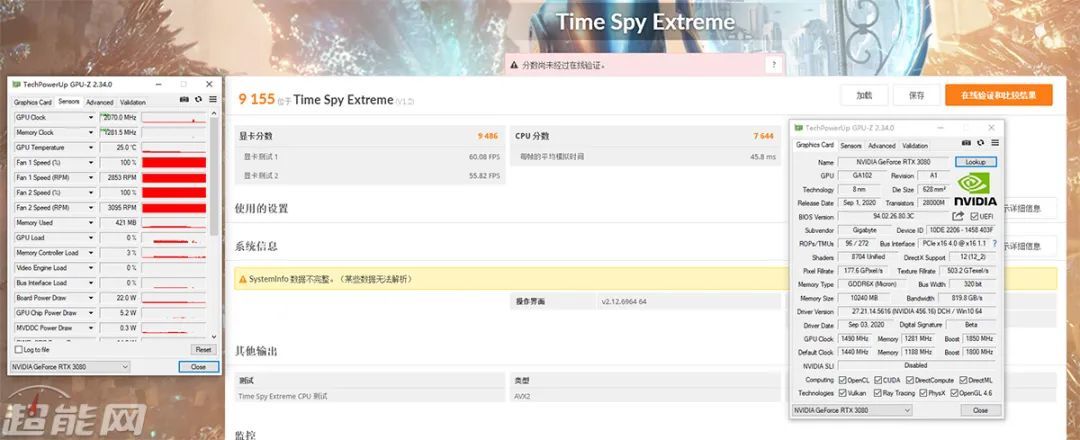The height and width of the screenshot is (440, 1080).
Task: Switch to Graphics Card tab in Sensors window
Action: [33, 103]
